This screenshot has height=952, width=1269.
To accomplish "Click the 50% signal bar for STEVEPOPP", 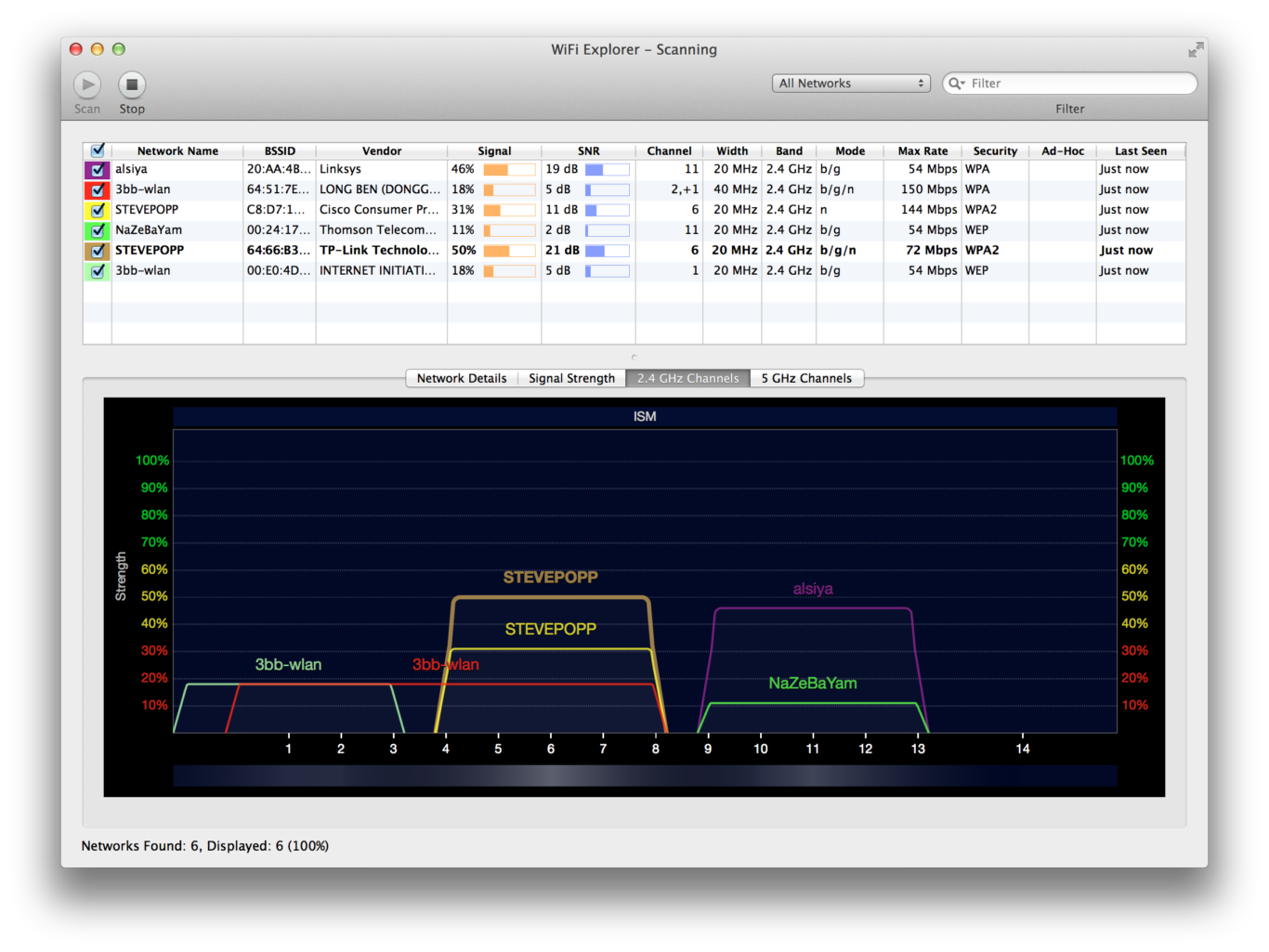I will tap(509, 251).
